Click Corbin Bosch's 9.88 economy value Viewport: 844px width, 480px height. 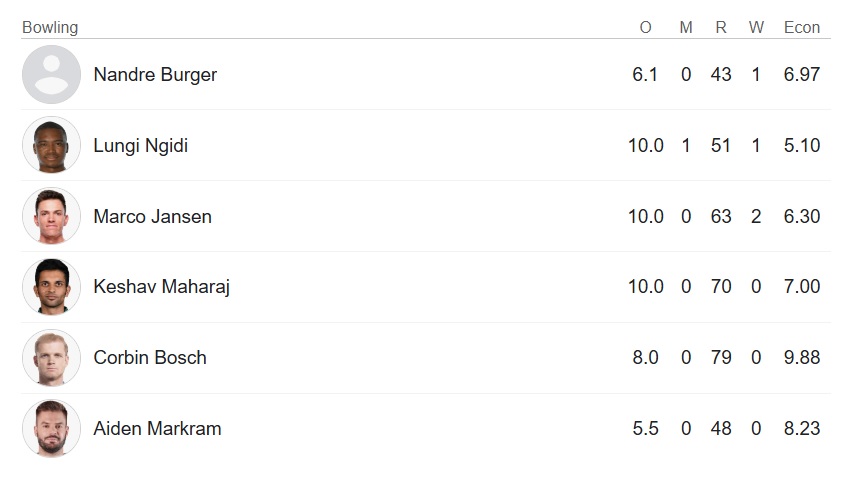(x=802, y=358)
